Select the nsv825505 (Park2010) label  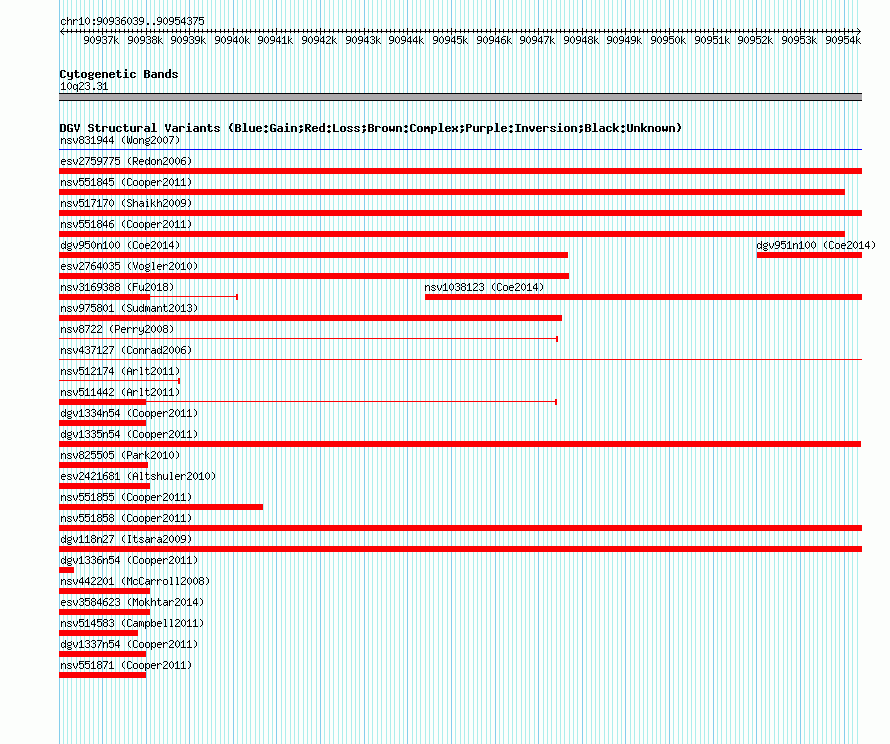point(120,455)
